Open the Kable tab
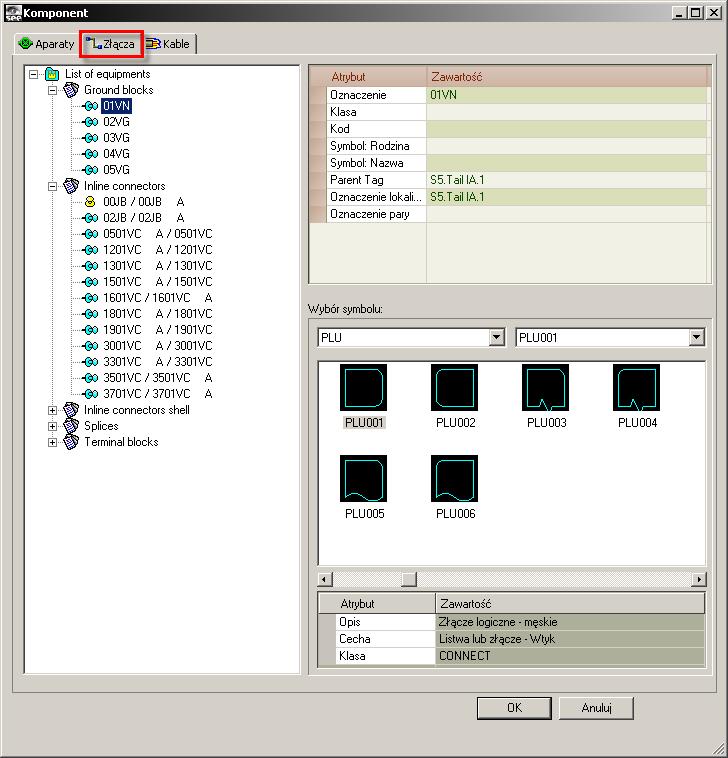728x758 pixels. pos(168,44)
